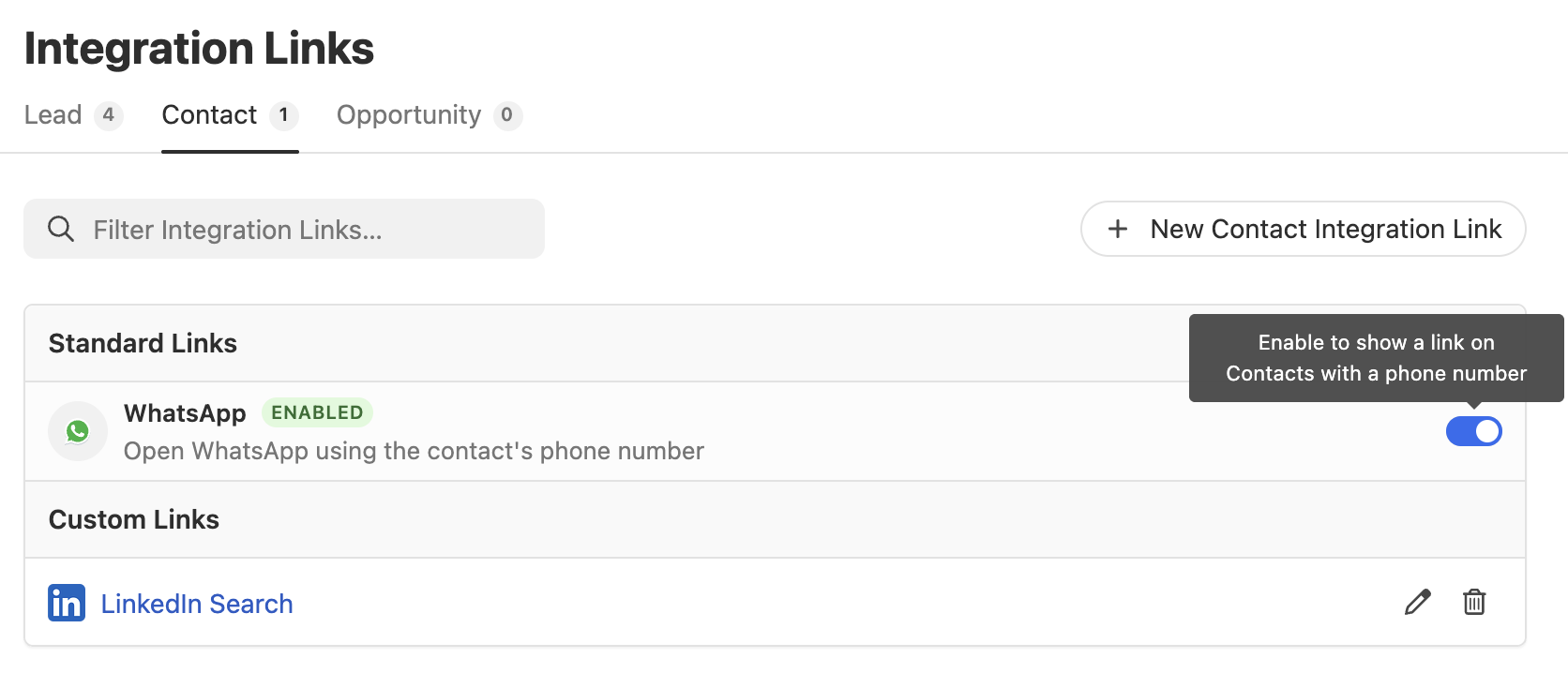Click the WhatsApp integration name

pos(185,413)
